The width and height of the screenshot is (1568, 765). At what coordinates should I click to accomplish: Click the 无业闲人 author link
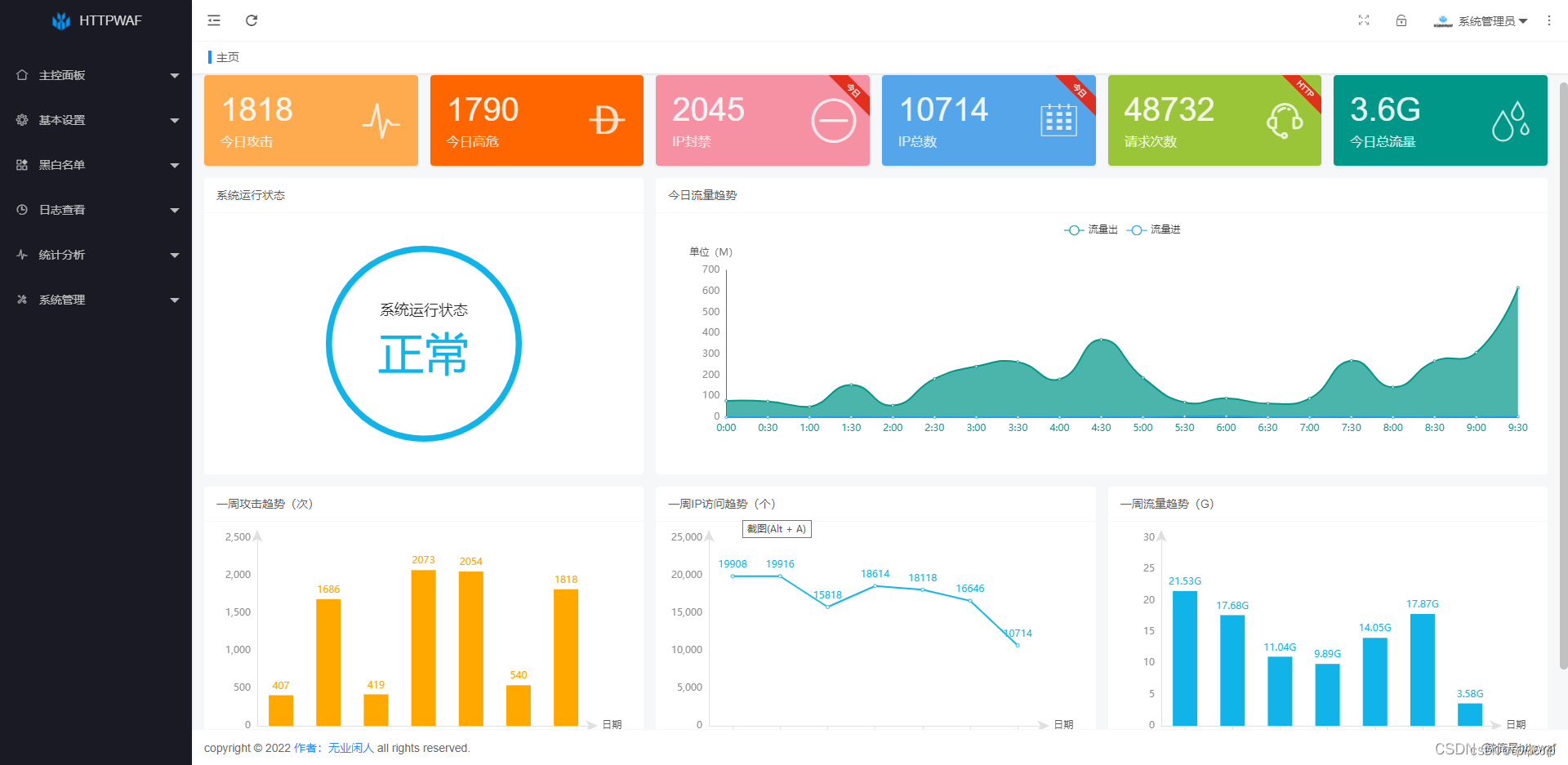coord(351,748)
